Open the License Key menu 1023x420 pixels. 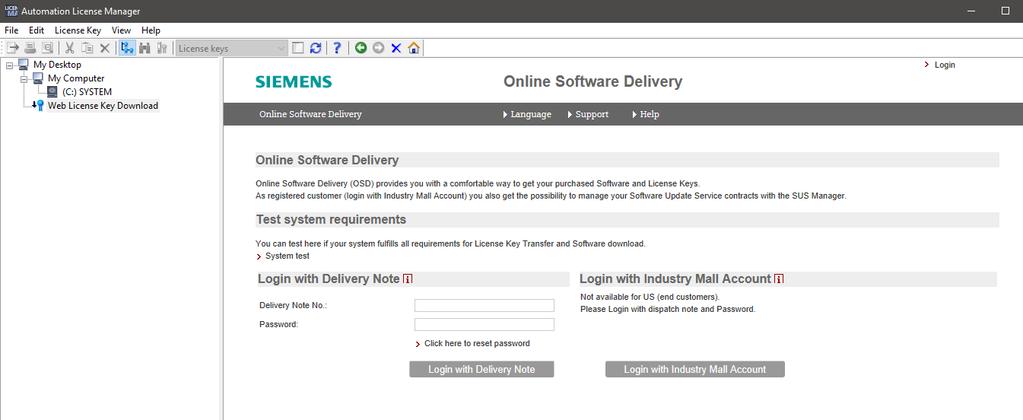click(x=78, y=30)
